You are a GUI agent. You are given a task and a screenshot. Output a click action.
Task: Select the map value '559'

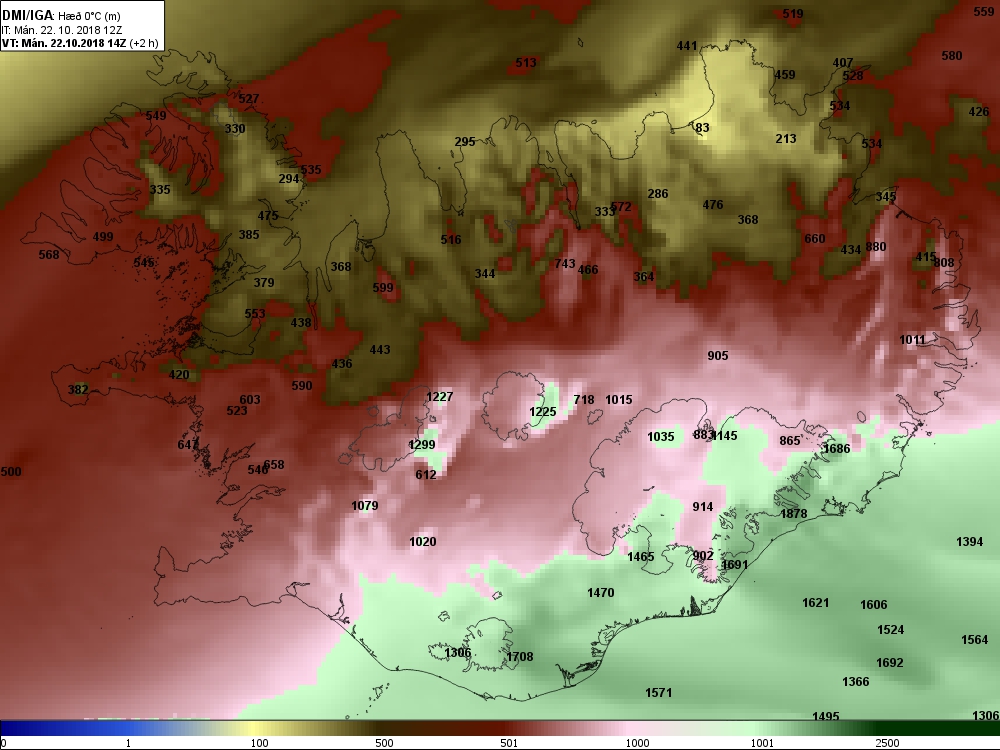(984, 12)
